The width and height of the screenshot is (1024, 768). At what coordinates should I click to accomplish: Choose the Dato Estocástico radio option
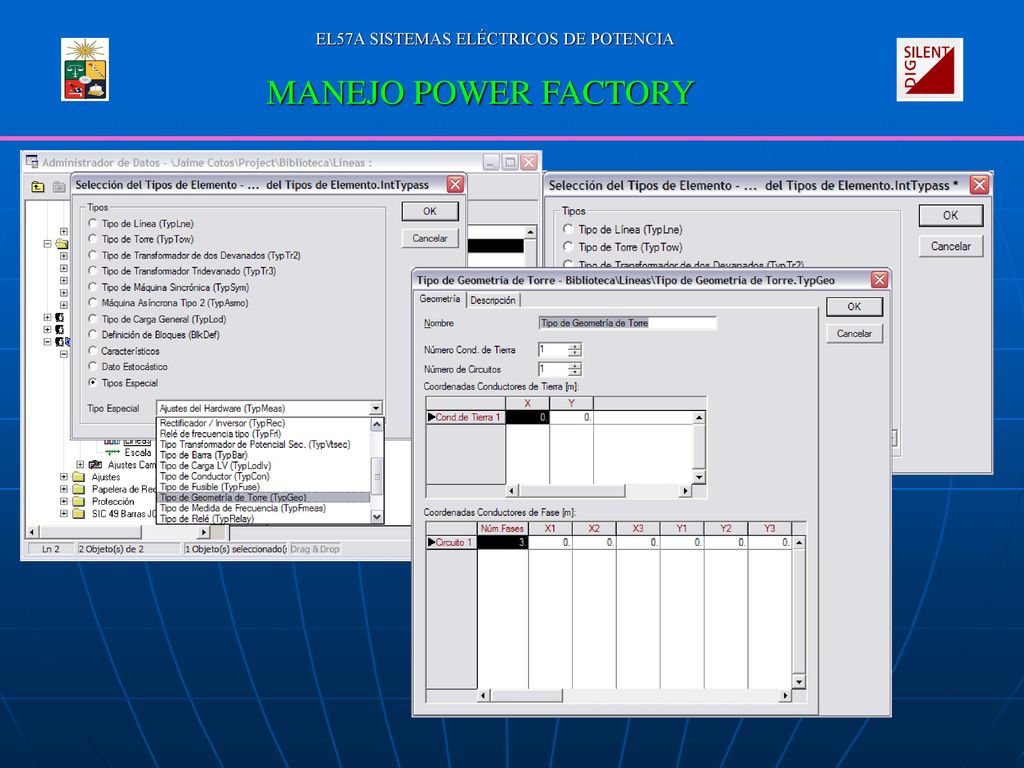click(93, 367)
